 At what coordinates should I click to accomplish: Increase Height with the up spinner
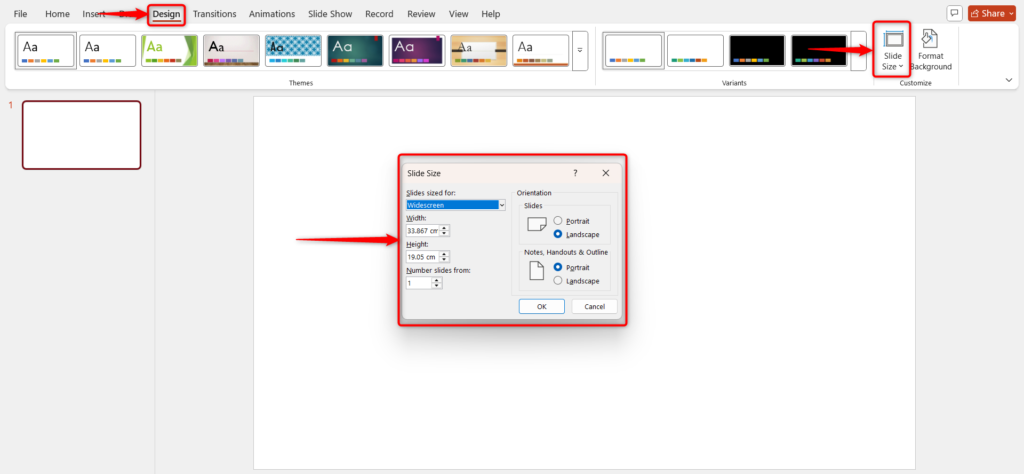pyautogui.click(x=445, y=254)
